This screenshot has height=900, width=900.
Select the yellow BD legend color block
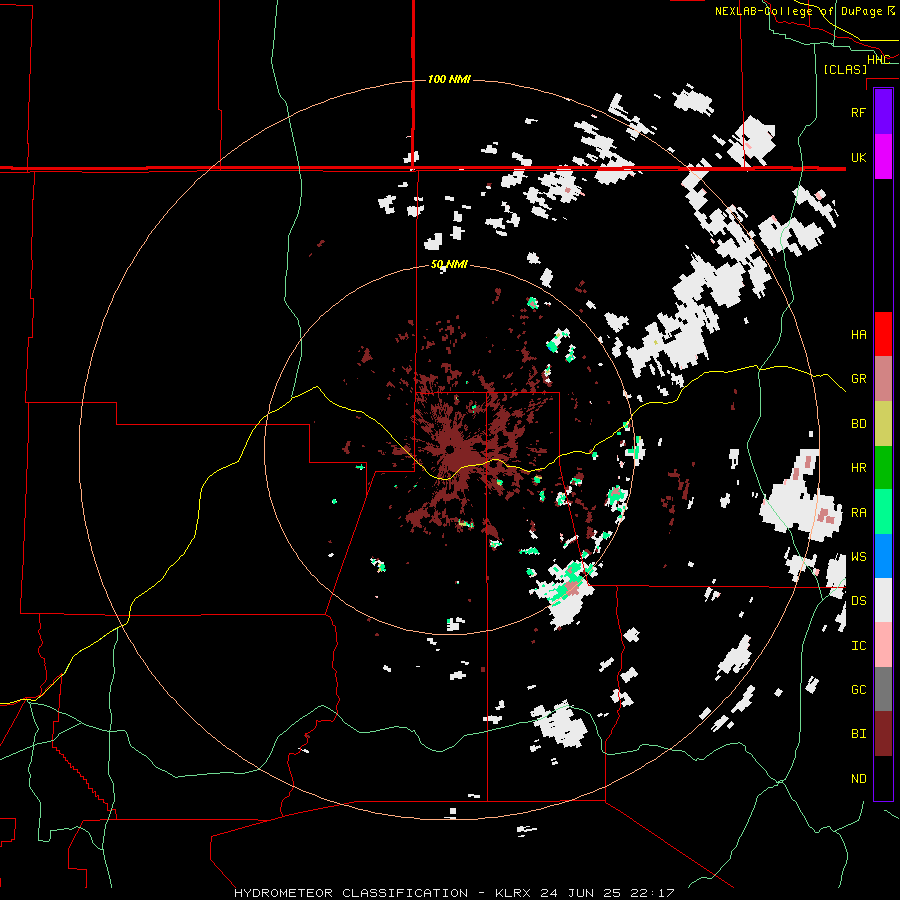pyautogui.click(x=883, y=423)
